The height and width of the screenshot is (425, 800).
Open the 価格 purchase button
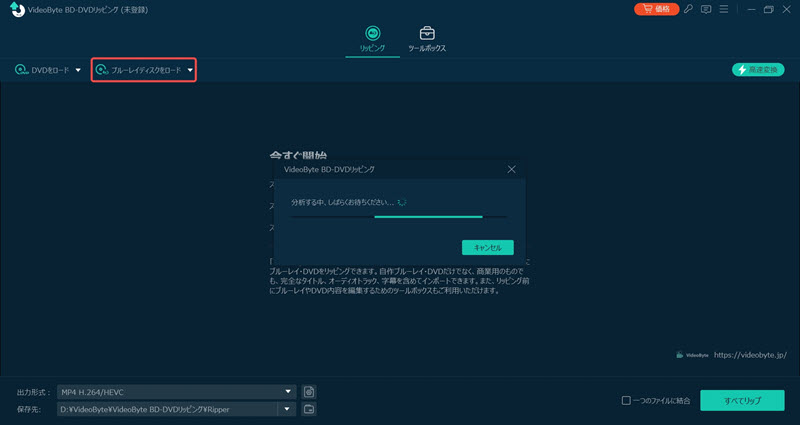657,9
